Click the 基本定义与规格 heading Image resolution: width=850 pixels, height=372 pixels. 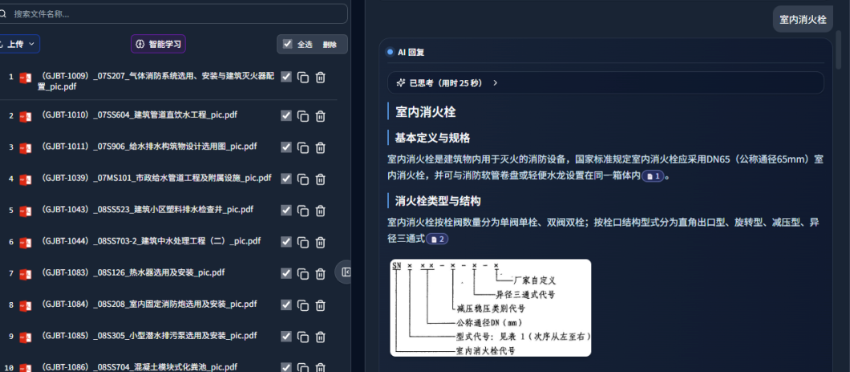[x=432, y=138]
